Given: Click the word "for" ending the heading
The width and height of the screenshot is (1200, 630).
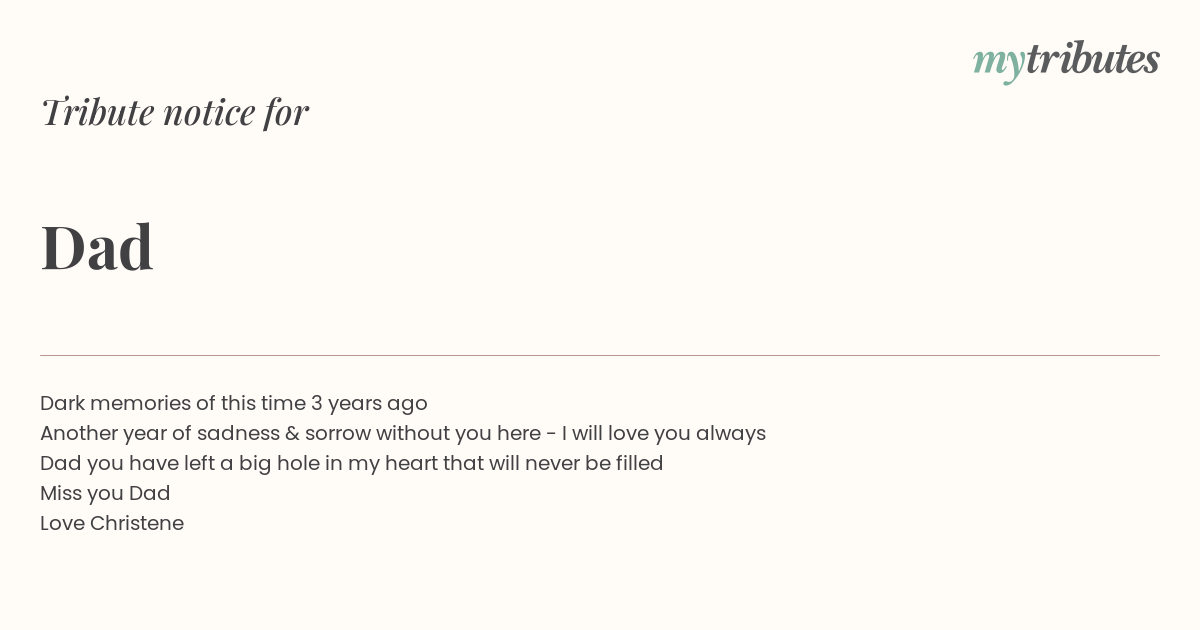Looking at the screenshot, I should [x=286, y=112].
